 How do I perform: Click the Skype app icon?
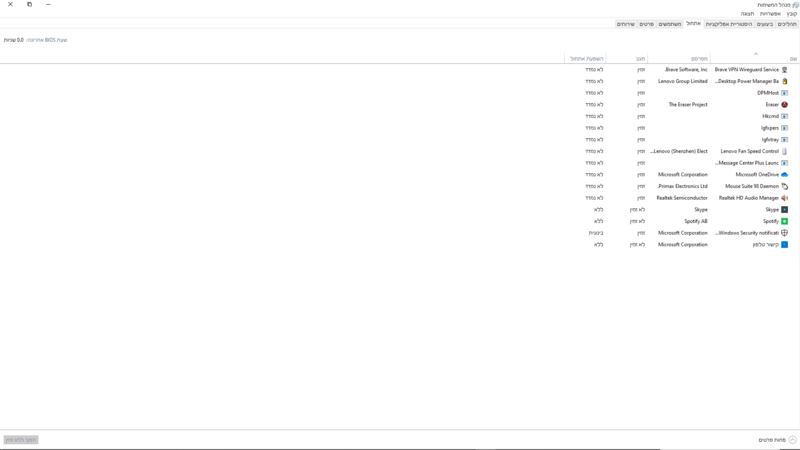tap(785, 210)
